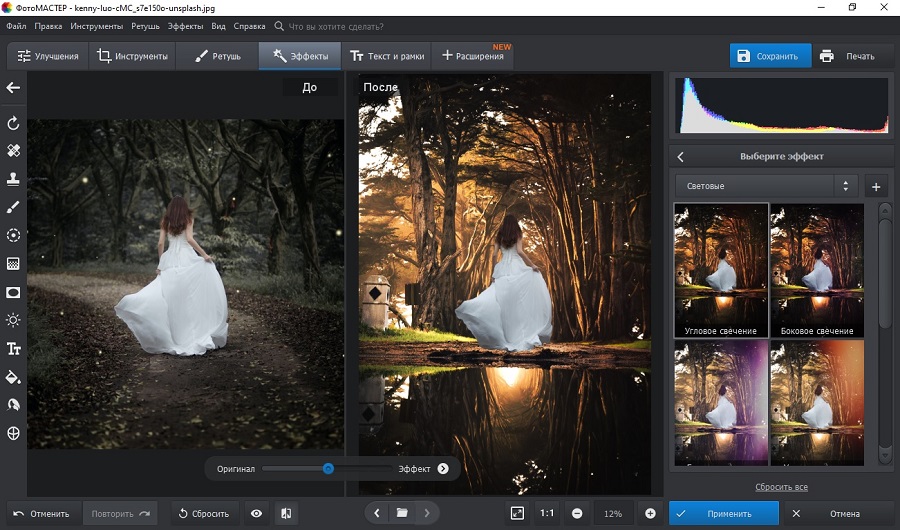Open the Справка menu
The width and height of the screenshot is (900, 530).
249,26
